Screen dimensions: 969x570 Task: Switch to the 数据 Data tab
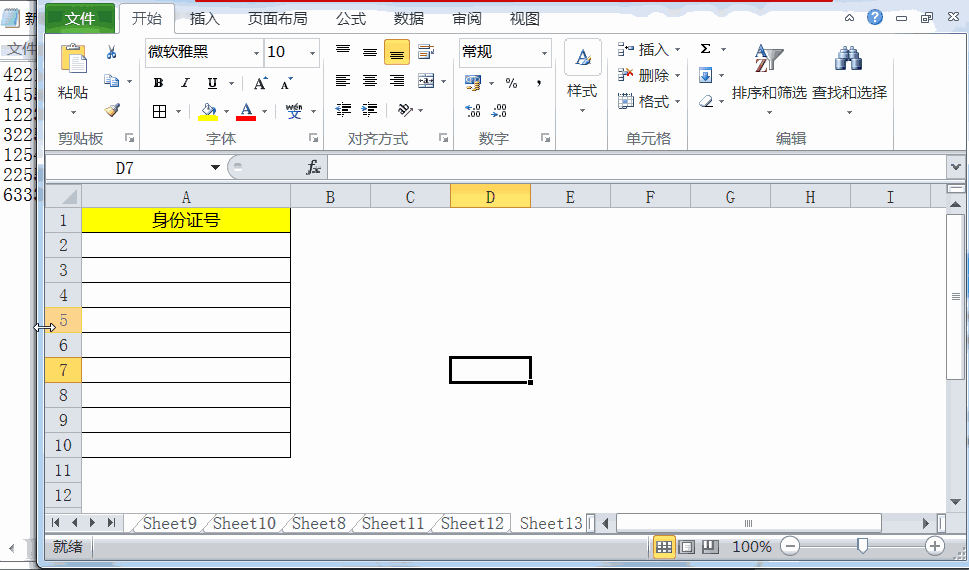(x=408, y=19)
